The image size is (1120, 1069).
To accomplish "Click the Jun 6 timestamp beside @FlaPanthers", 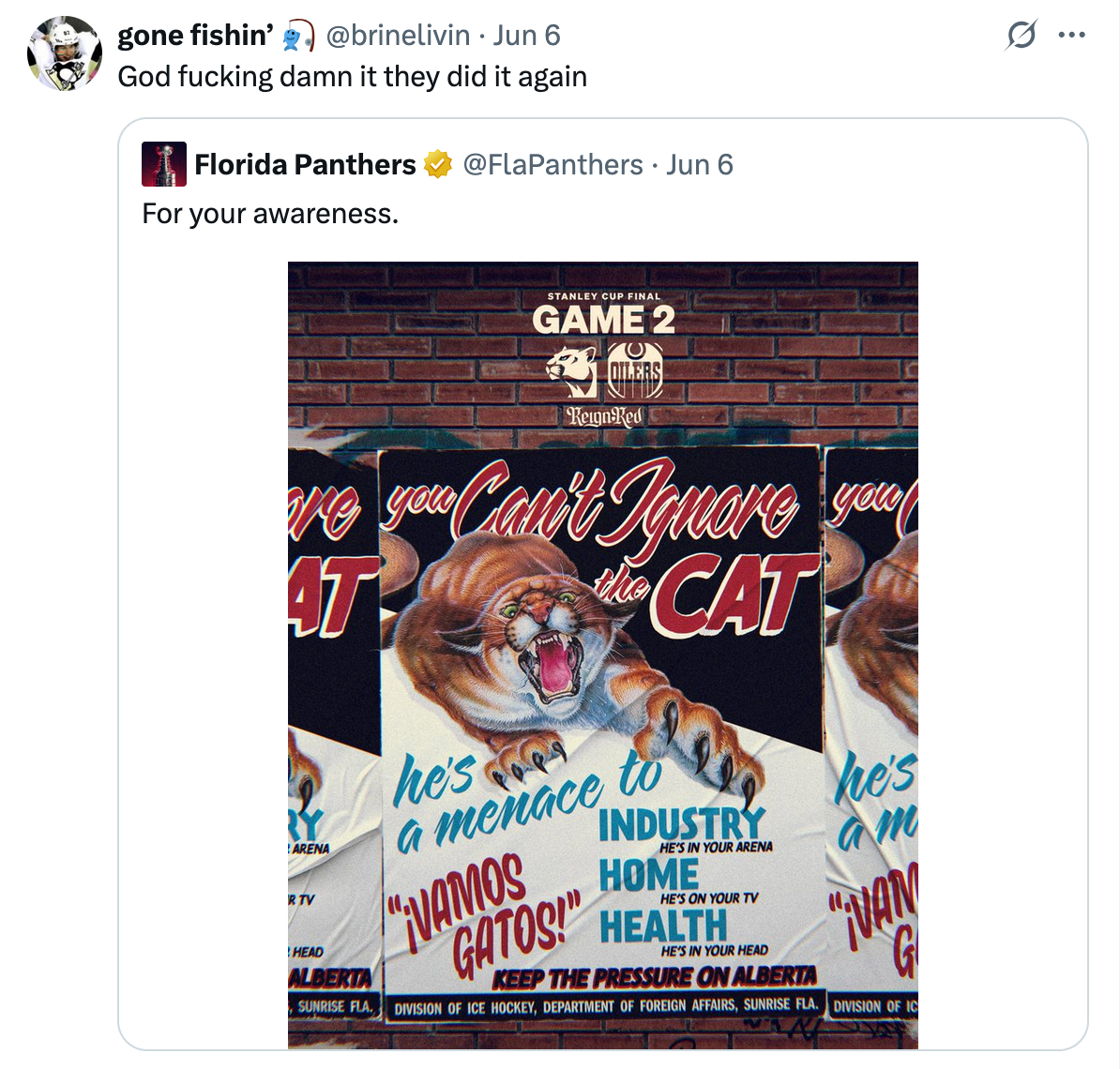I will click(x=700, y=165).
